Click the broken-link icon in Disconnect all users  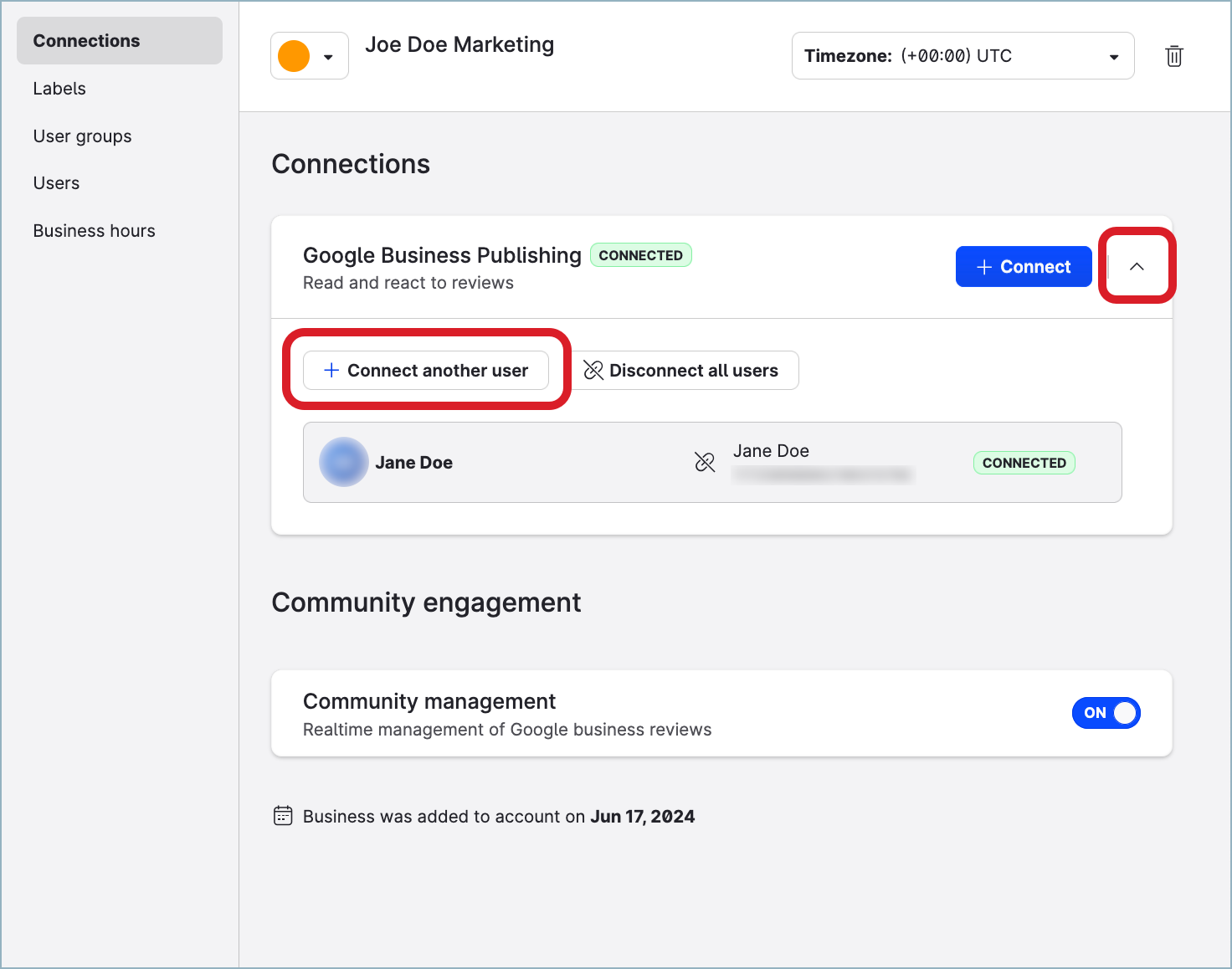(x=594, y=370)
